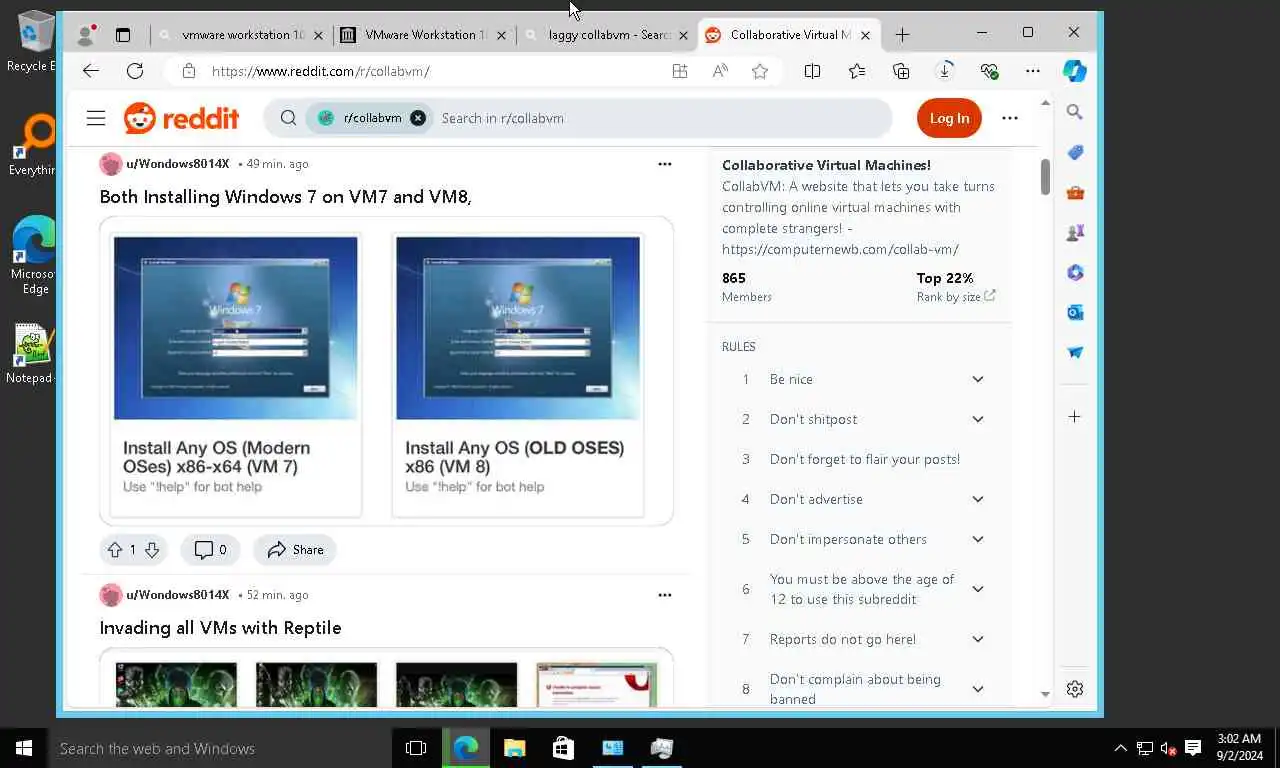The width and height of the screenshot is (1280, 768).
Task: Open Task View on the taskbar
Action: pyautogui.click(x=416, y=748)
